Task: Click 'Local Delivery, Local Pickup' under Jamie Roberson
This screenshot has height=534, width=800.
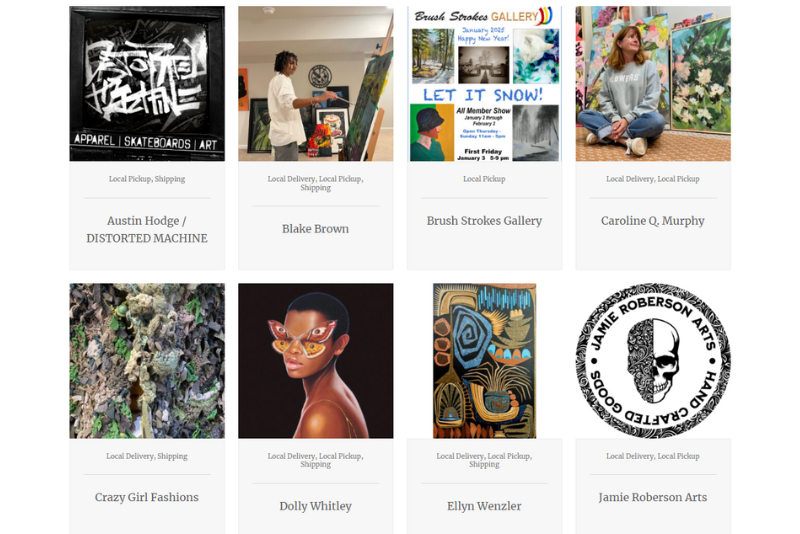Action: [x=653, y=456]
